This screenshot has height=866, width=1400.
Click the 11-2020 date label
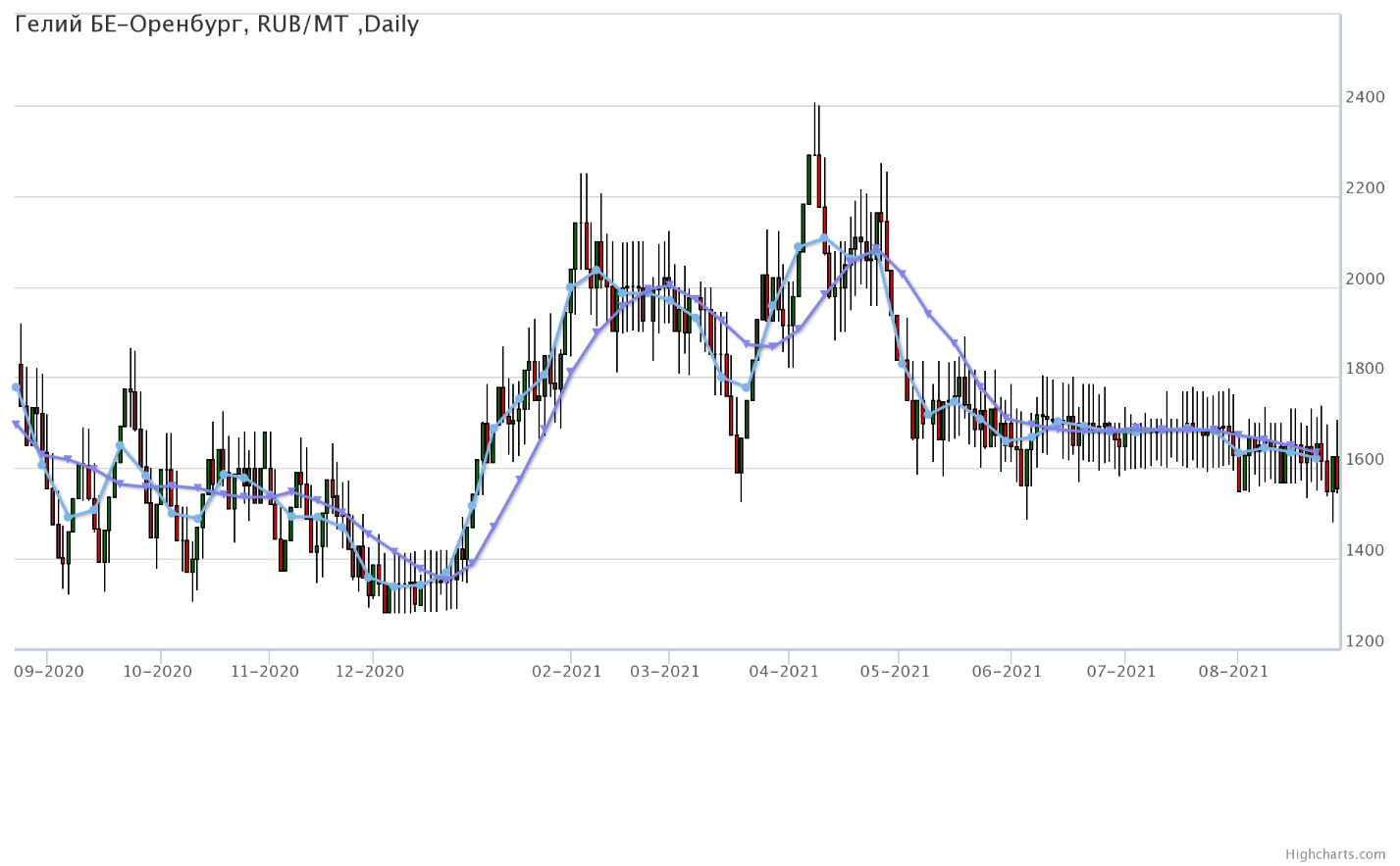pyautogui.click(x=263, y=672)
